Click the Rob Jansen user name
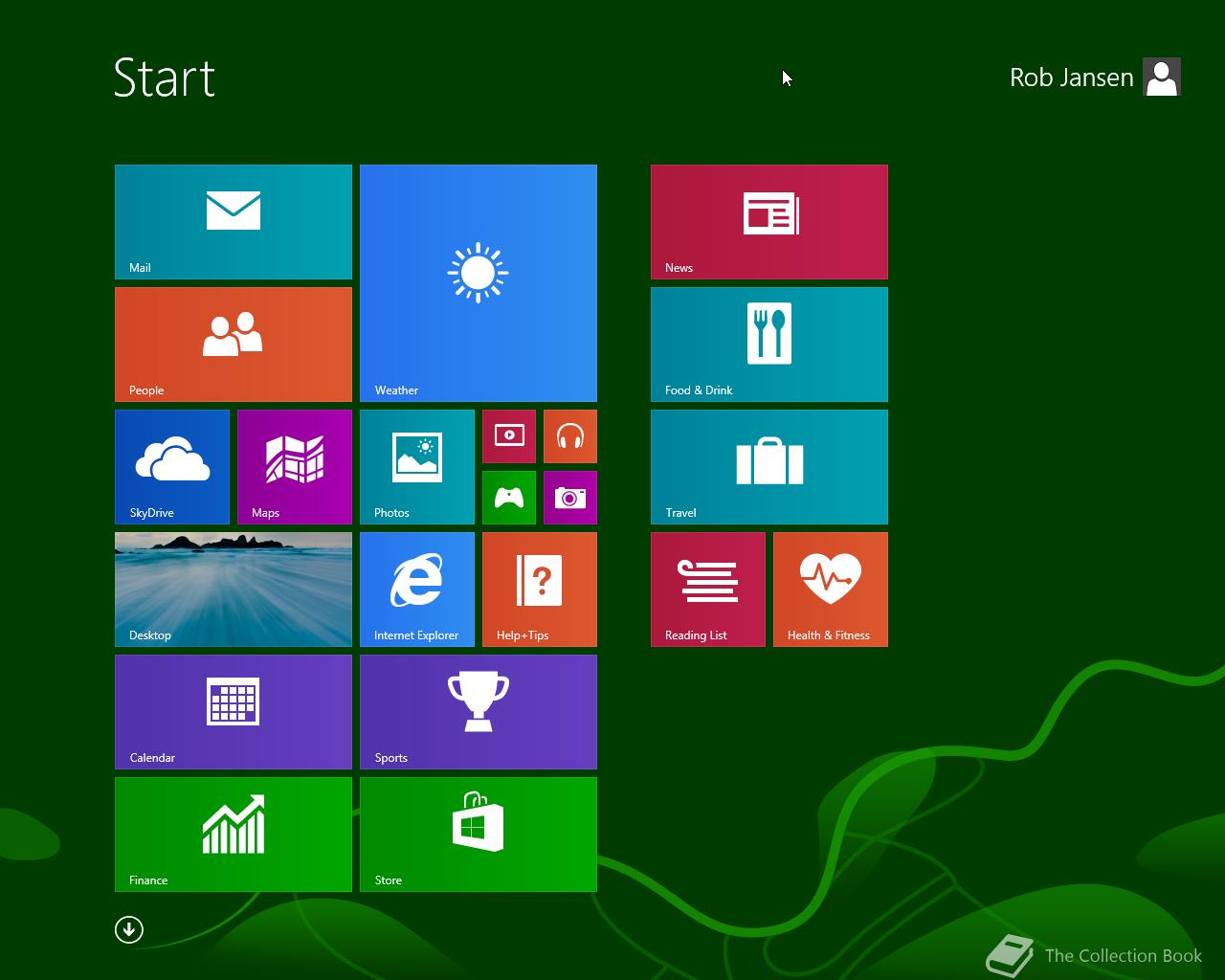Viewport: 1225px width, 980px height. (x=1071, y=78)
